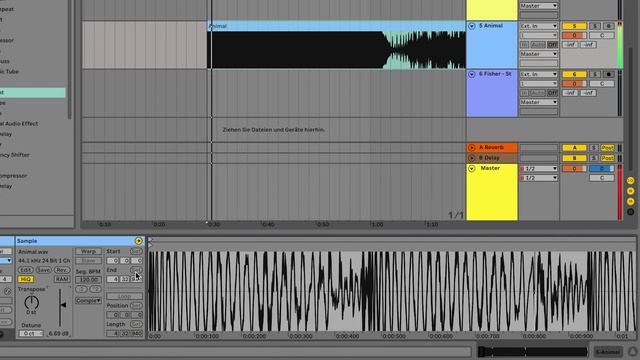The height and width of the screenshot is (360, 640).
Task: Click the Set button next to Length
Action: [136, 324]
